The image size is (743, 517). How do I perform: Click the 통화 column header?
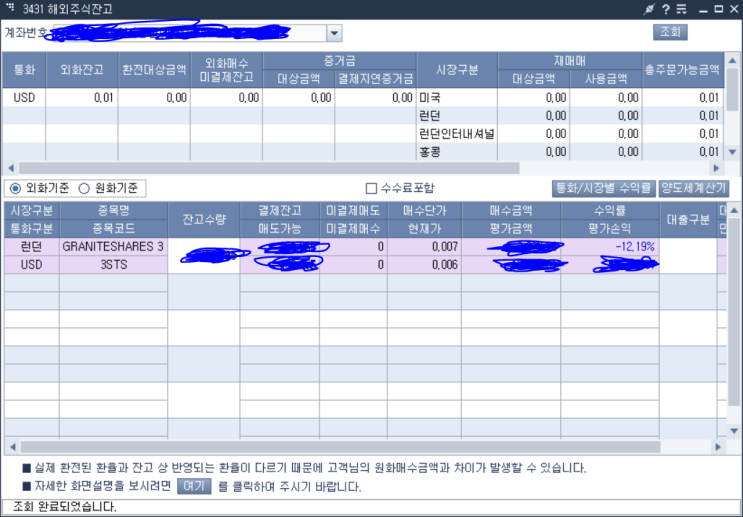[x=25, y=70]
